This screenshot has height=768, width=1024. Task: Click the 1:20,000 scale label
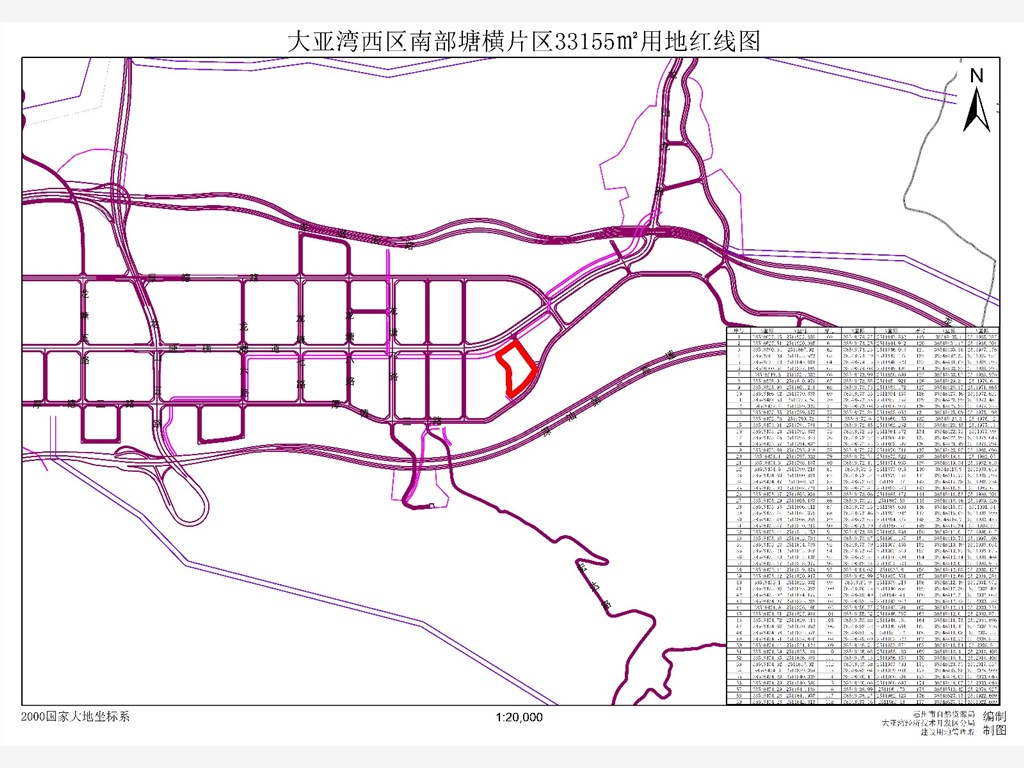click(x=518, y=717)
